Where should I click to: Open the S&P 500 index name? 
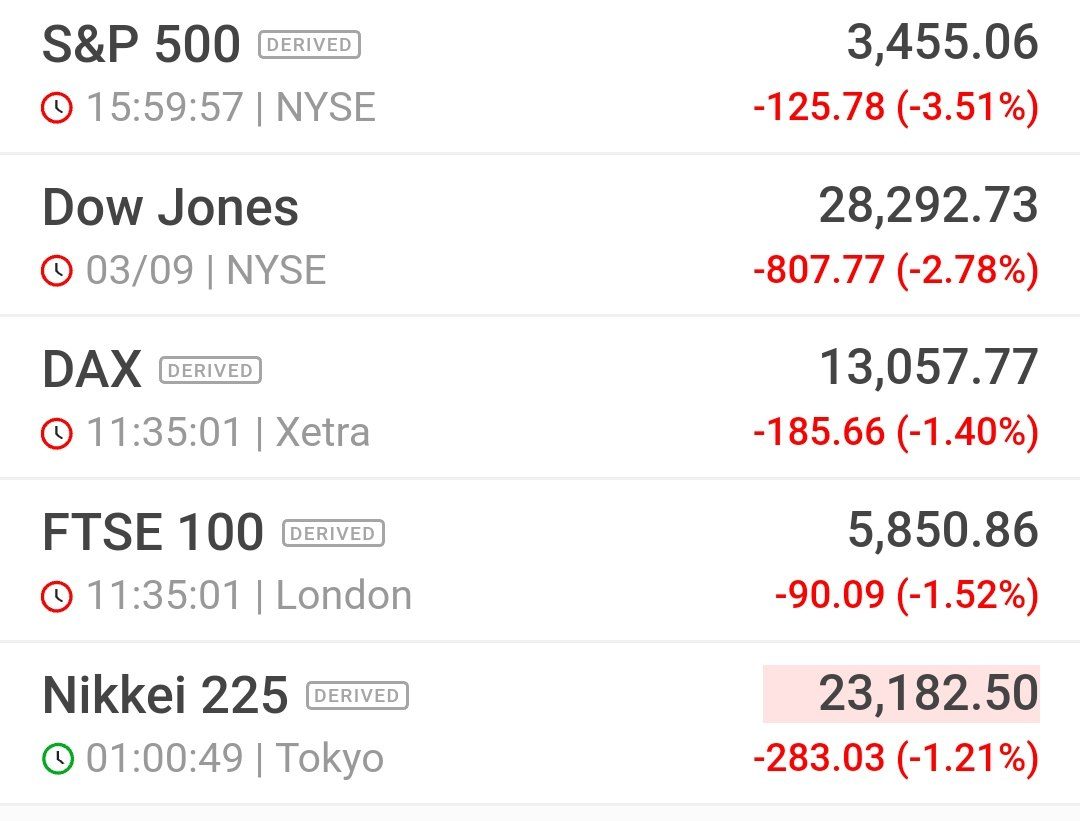click(x=141, y=45)
